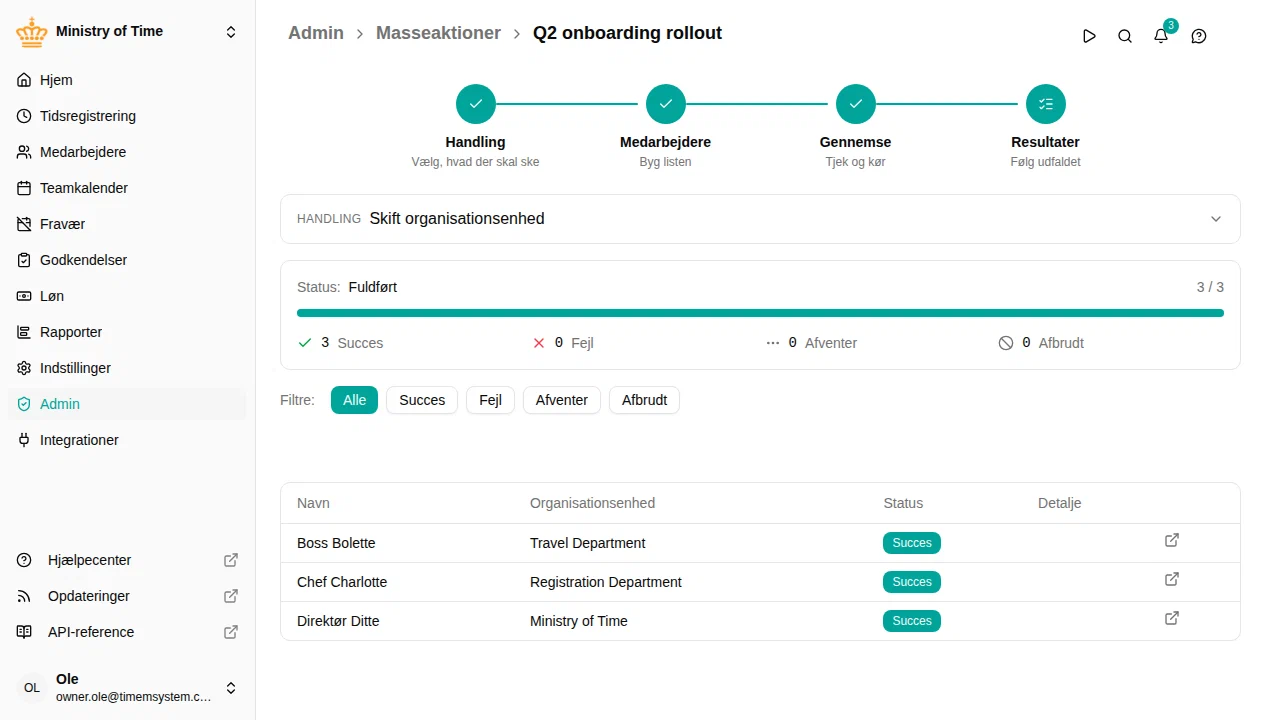
Task: Click Travel Department cell
Action: (588, 543)
